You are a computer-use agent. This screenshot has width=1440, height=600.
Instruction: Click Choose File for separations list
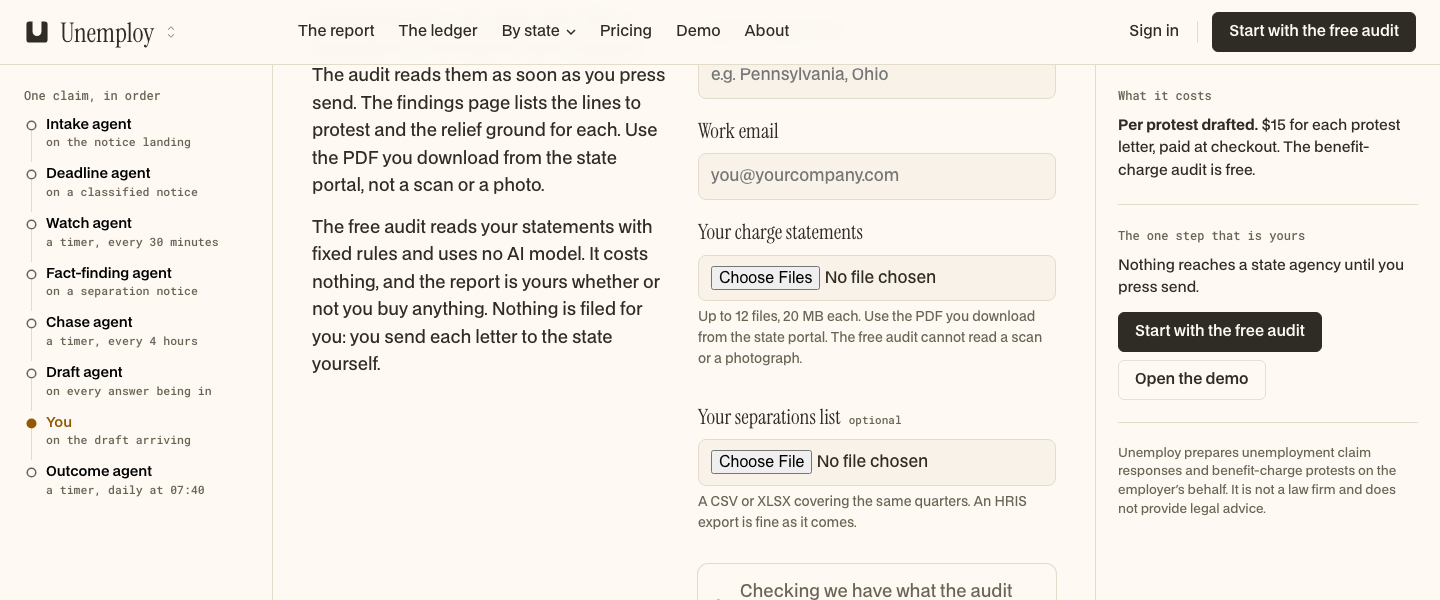[x=762, y=462]
